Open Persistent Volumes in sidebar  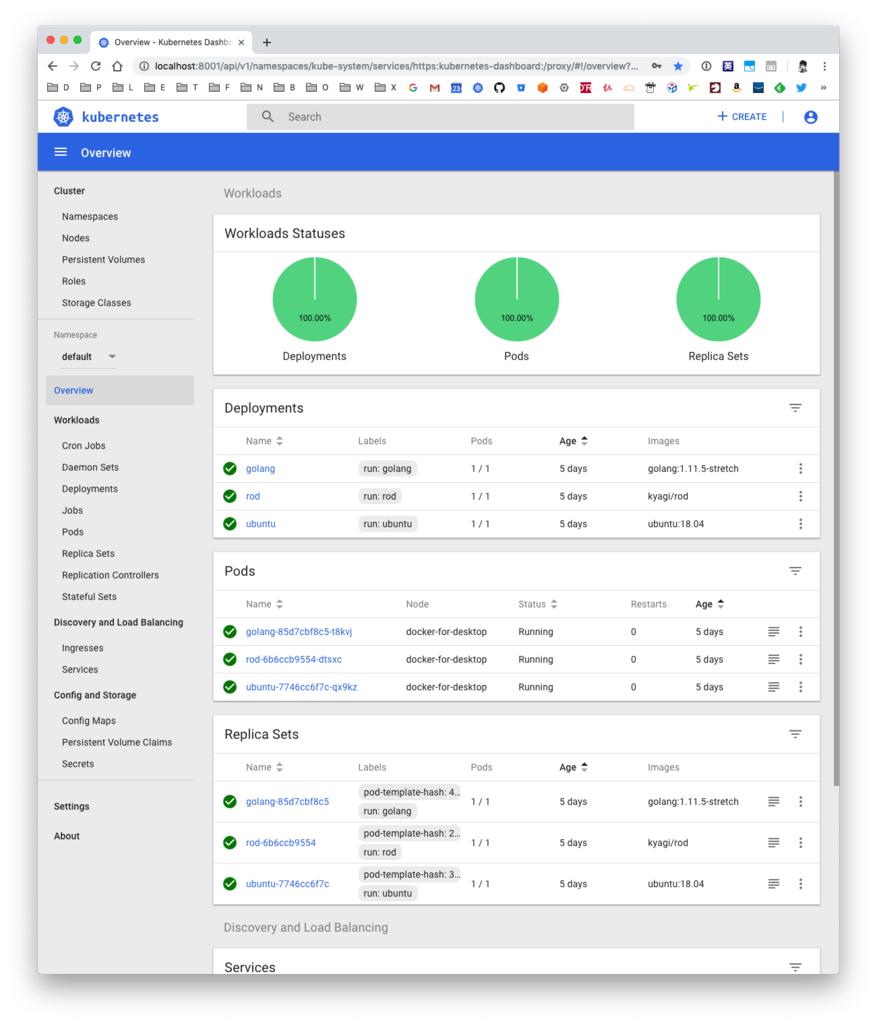coord(103,259)
